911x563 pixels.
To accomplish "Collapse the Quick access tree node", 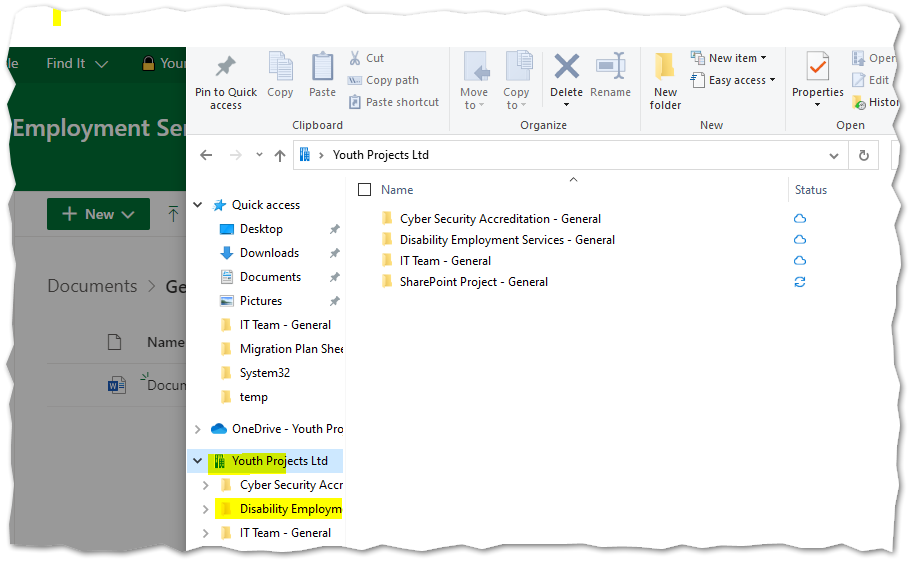I will 198,205.
